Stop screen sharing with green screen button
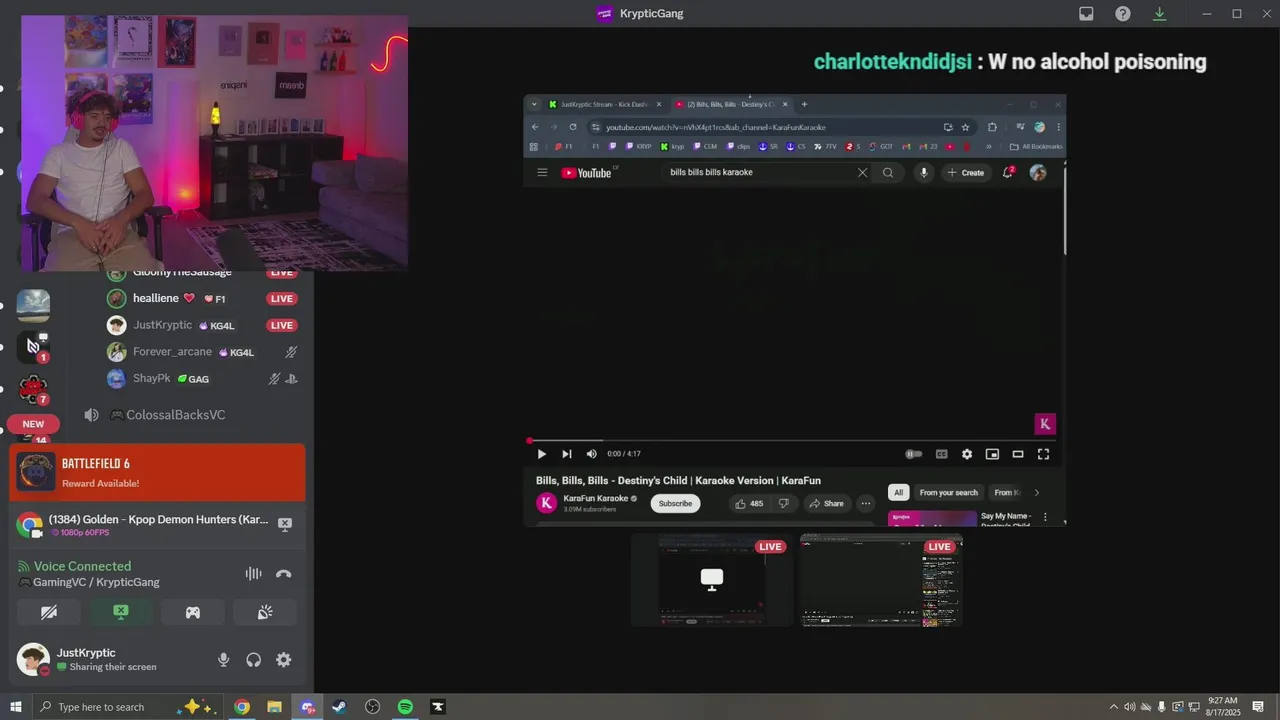The height and width of the screenshot is (720, 1280). coord(121,612)
